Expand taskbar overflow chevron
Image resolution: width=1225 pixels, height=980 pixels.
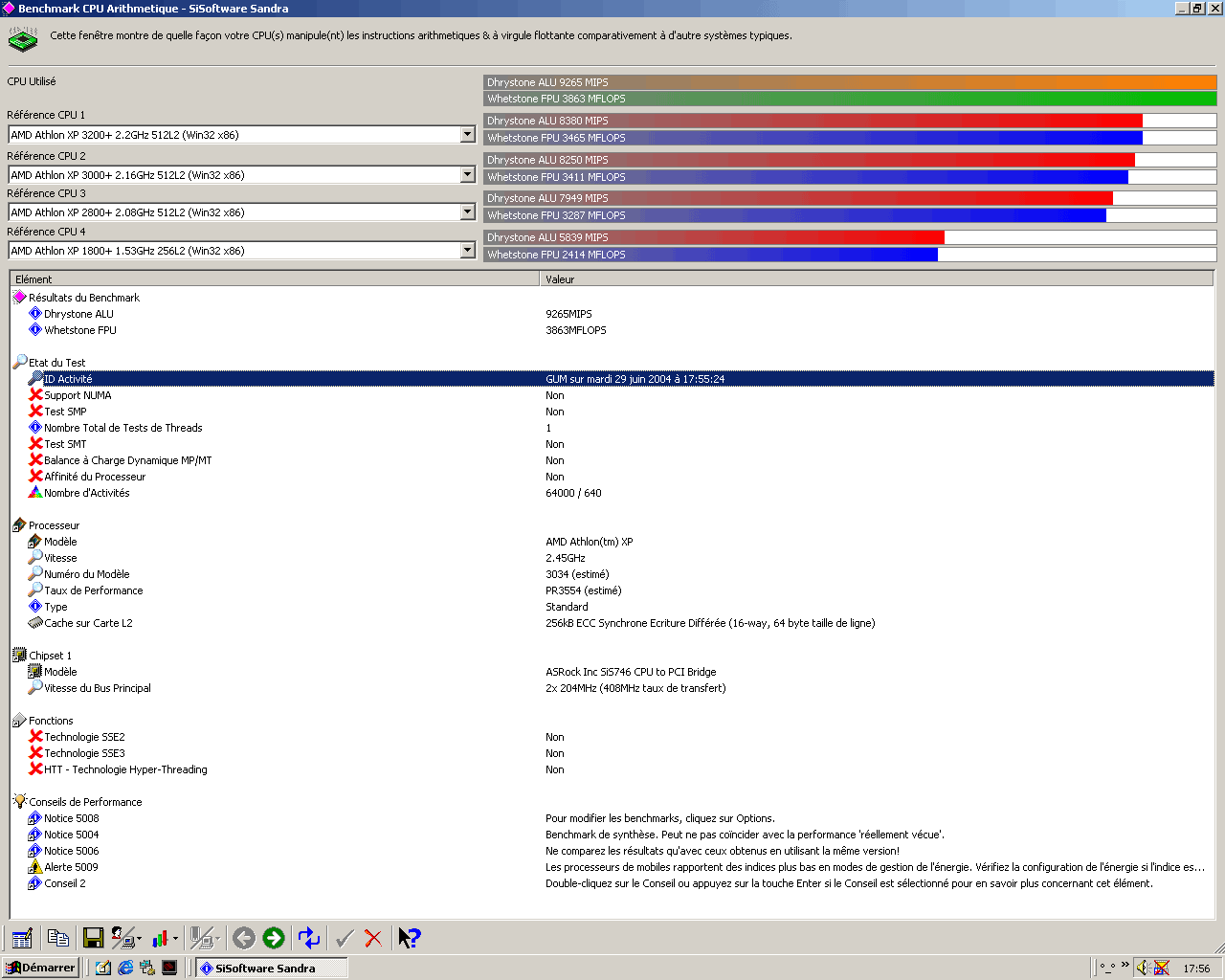[1125, 965]
